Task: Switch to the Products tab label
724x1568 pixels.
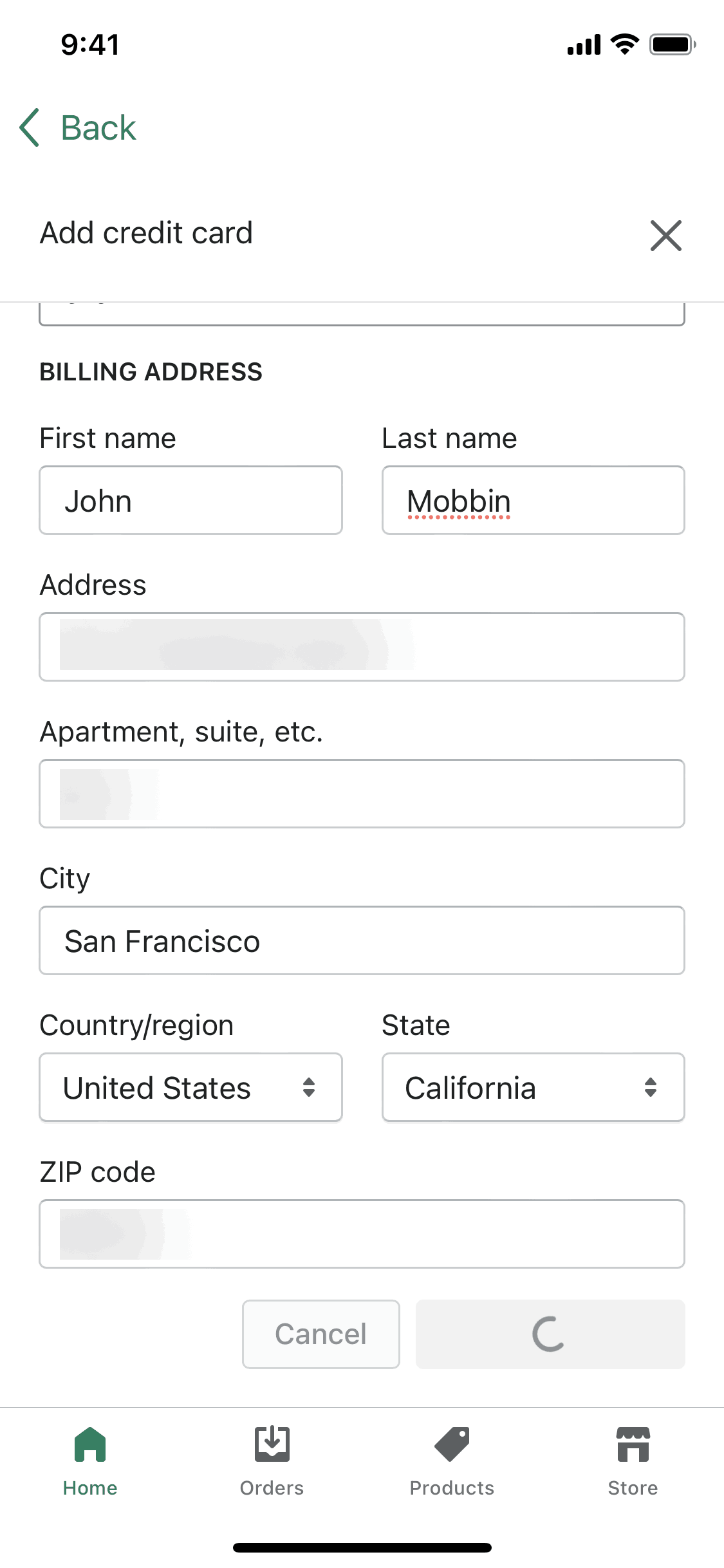Action: (x=452, y=1488)
